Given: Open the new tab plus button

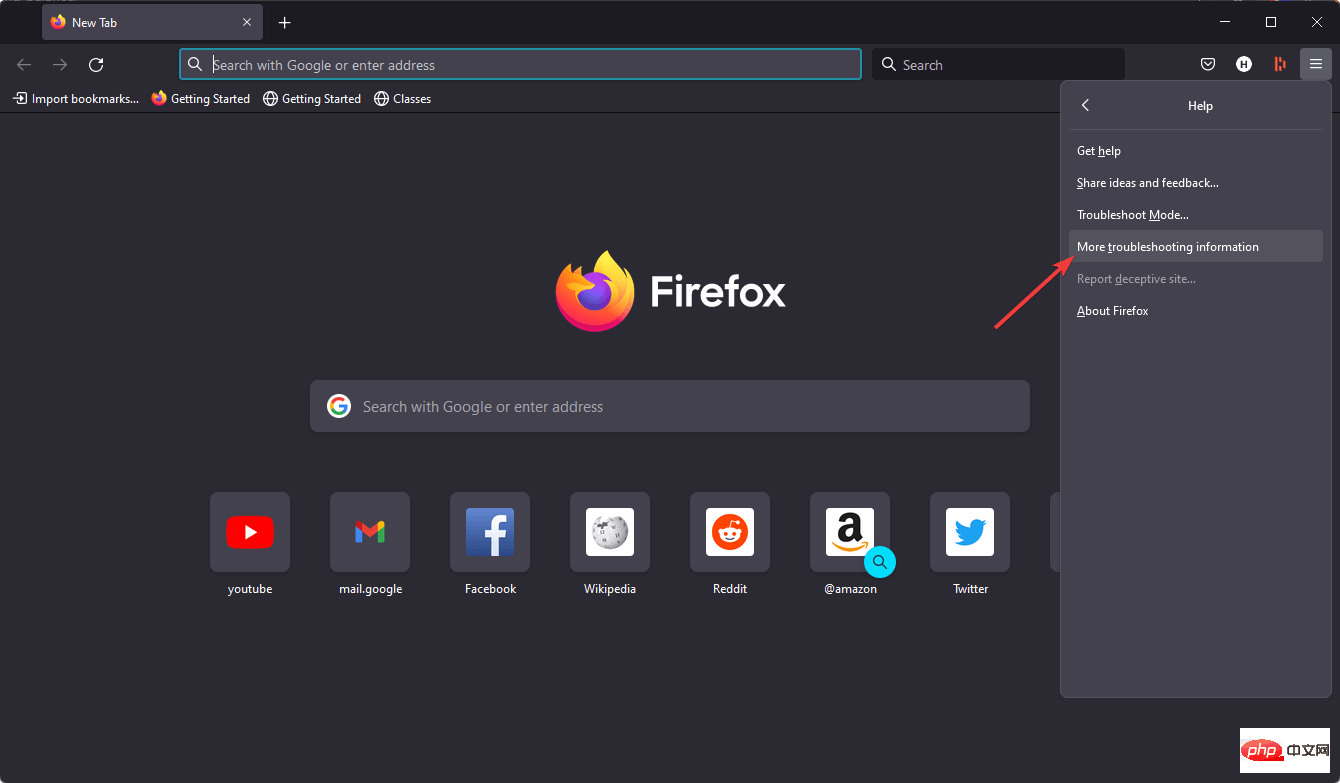Looking at the screenshot, I should pyautogui.click(x=285, y=22).
